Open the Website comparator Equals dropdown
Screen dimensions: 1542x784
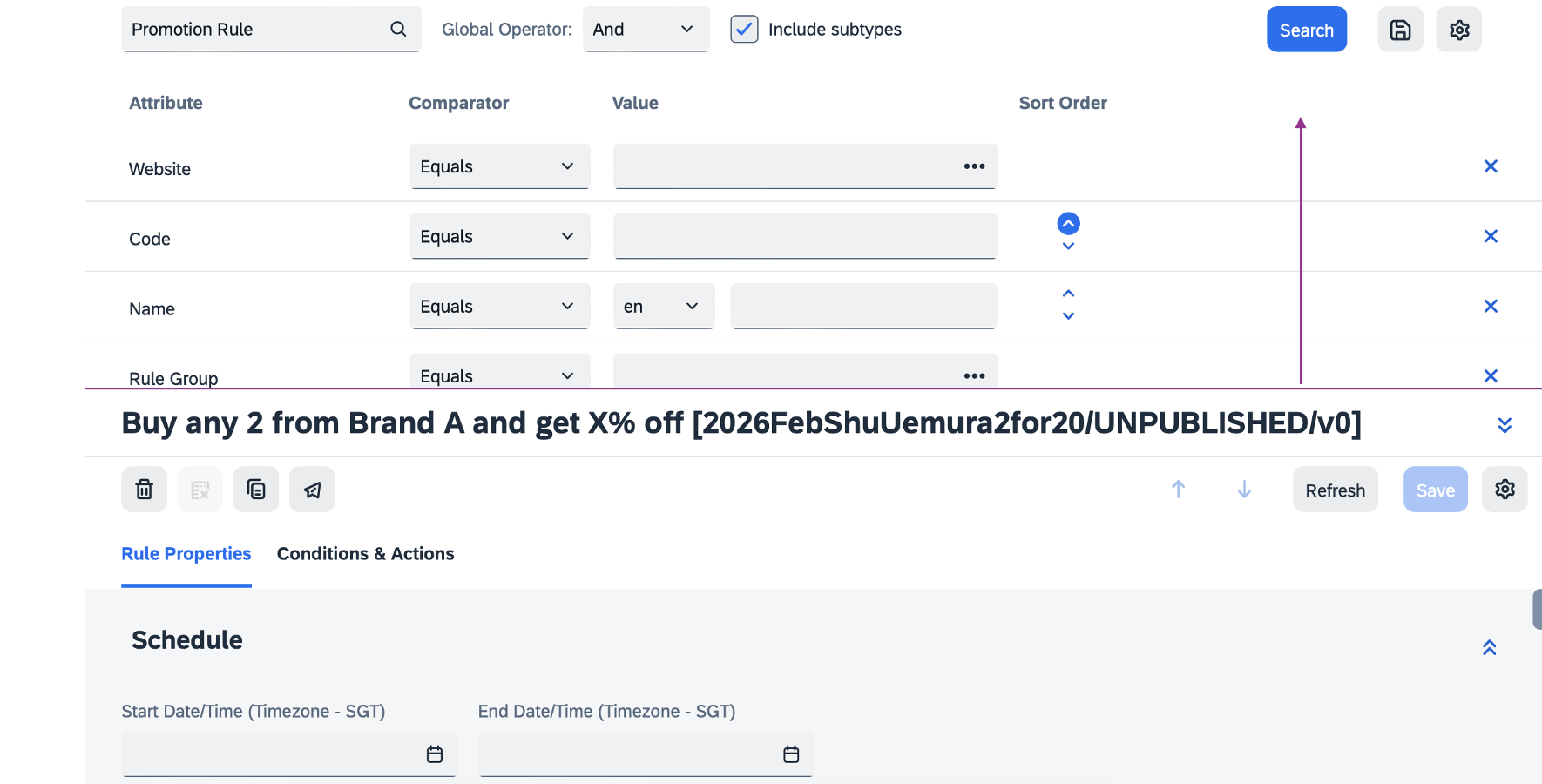499,166
